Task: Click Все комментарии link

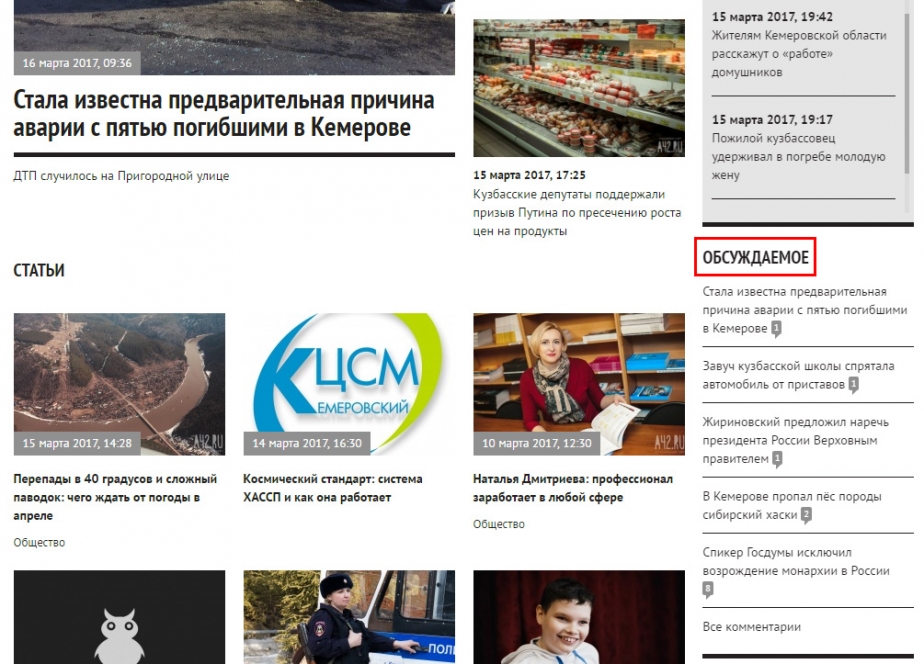Action: click(751, 627)
